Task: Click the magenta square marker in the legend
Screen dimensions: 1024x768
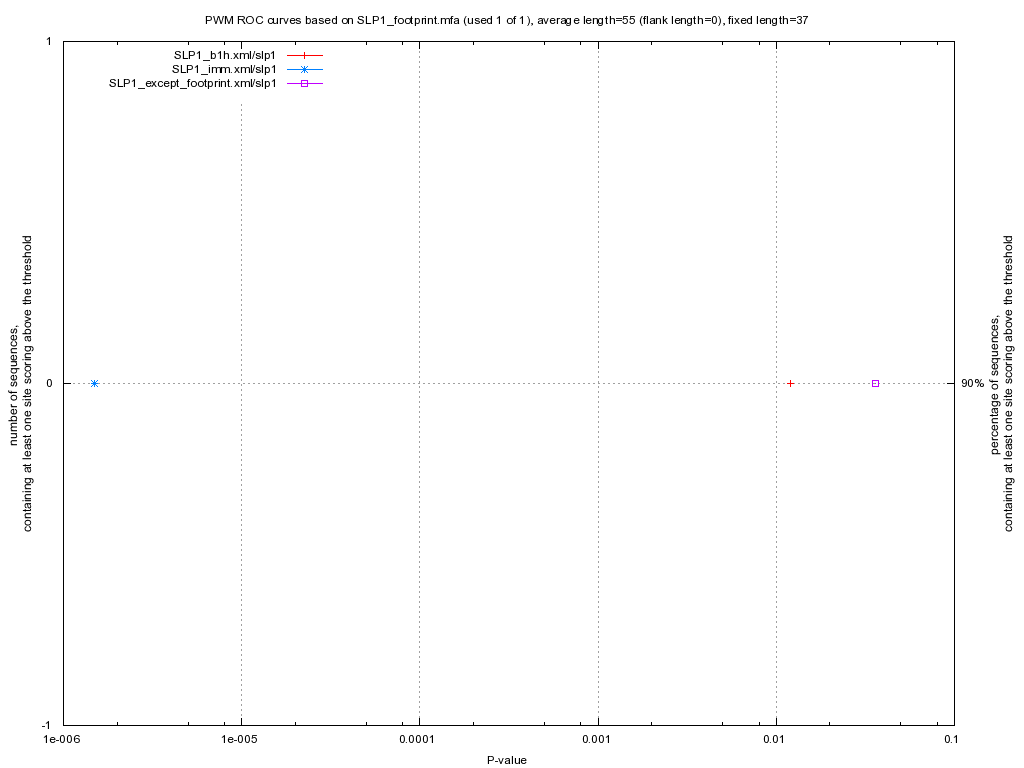Action: tap(305, 83)
